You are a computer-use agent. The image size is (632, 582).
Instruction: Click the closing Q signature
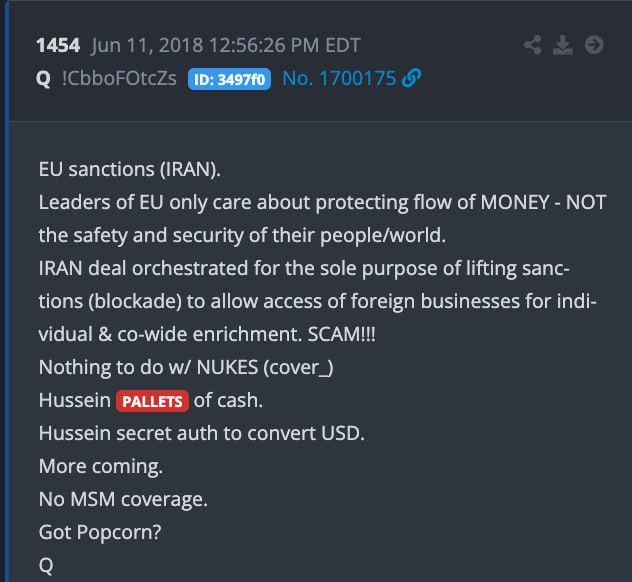click(x=46, y=566)
